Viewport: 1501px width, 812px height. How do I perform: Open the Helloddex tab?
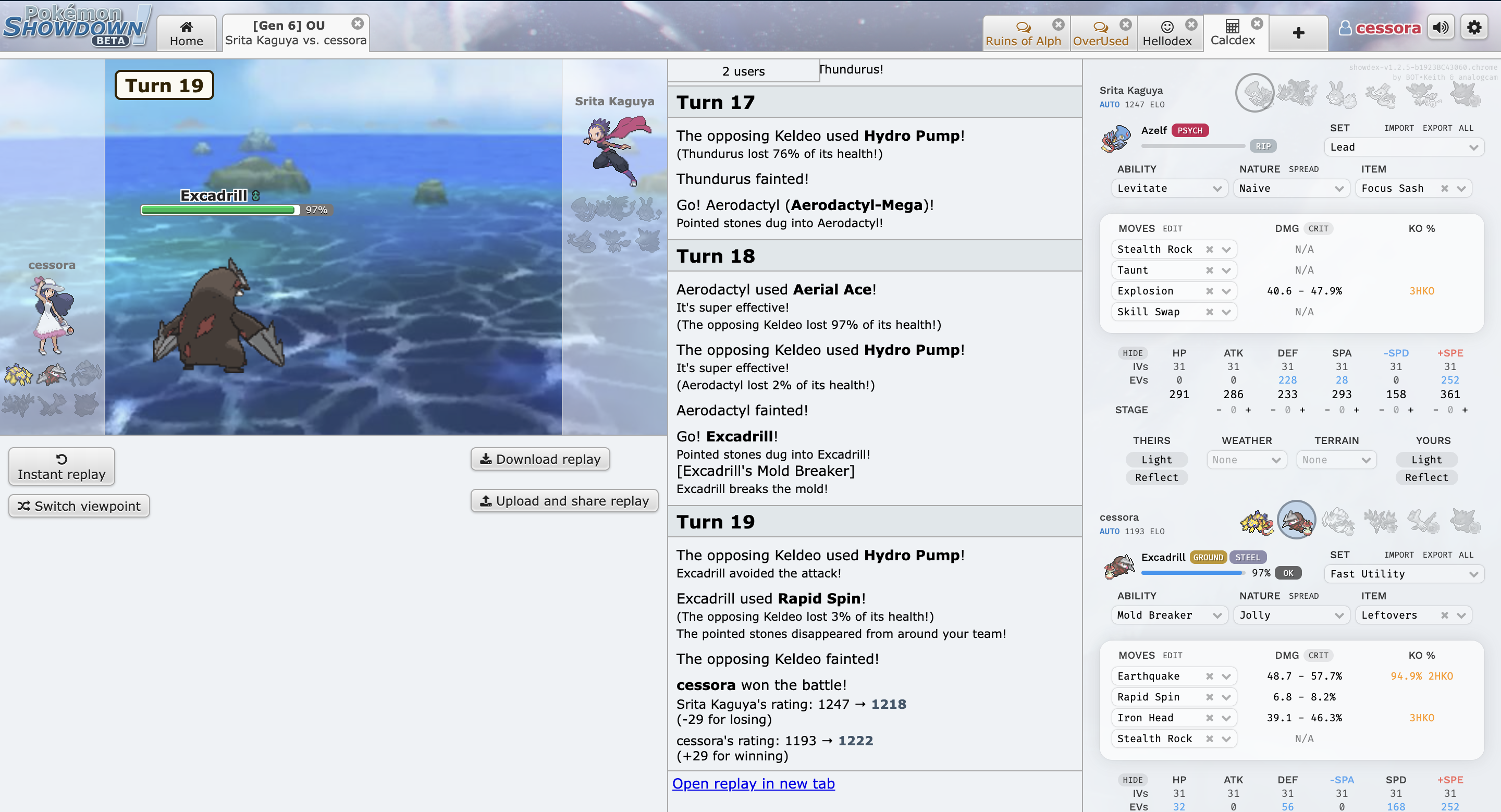[x=1166, y=34]
